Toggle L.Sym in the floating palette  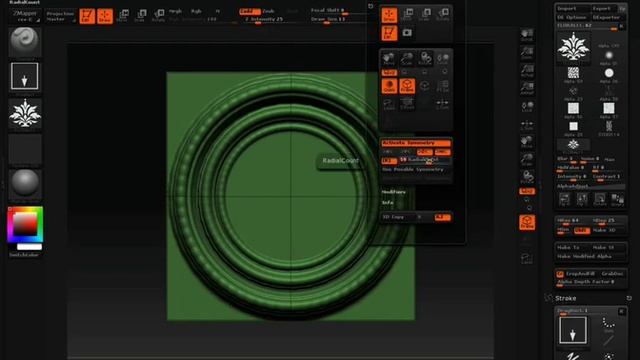pyautogui.click(x=443, y=104)
